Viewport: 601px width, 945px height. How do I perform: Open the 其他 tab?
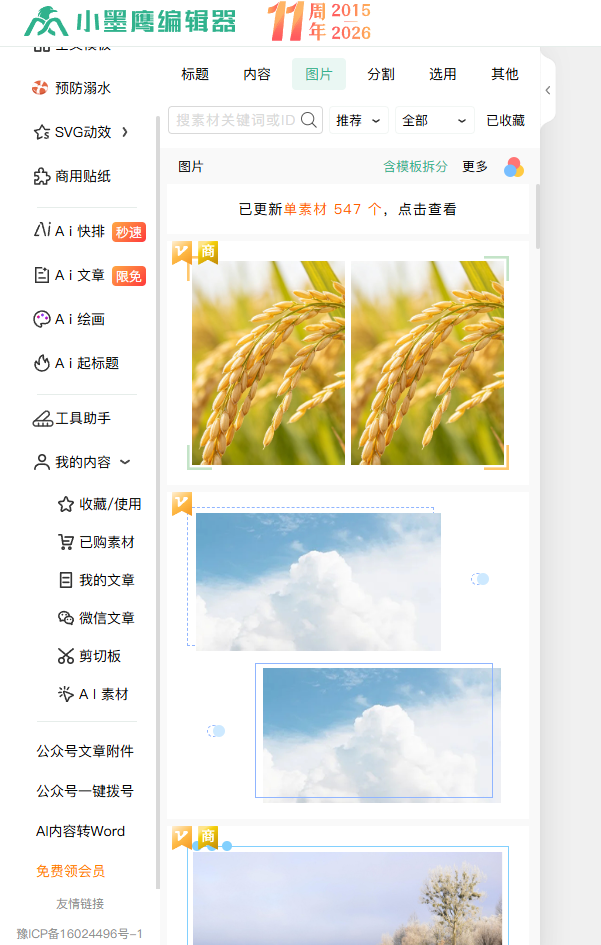[505, 74]
